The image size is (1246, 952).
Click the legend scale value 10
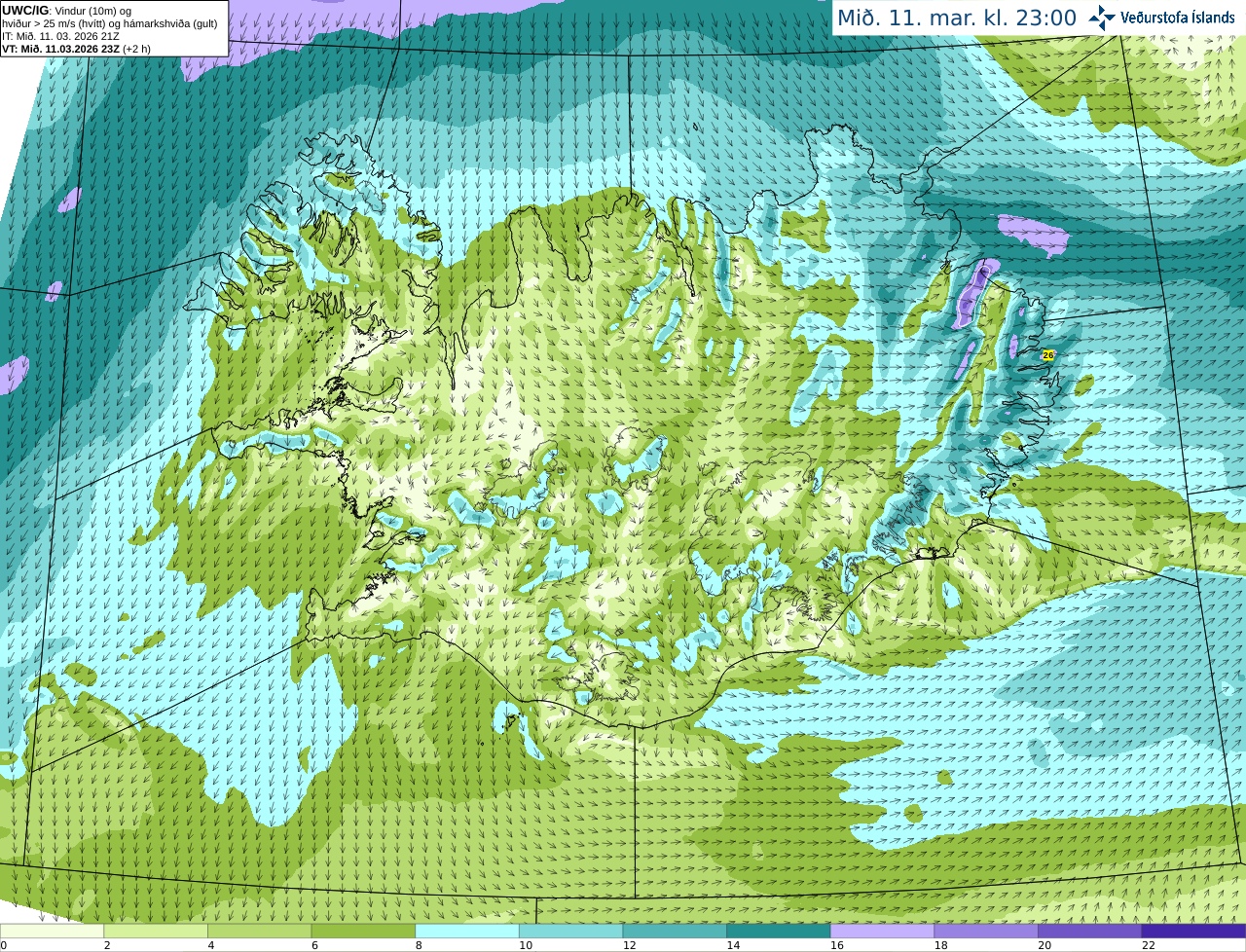point(526,945)
